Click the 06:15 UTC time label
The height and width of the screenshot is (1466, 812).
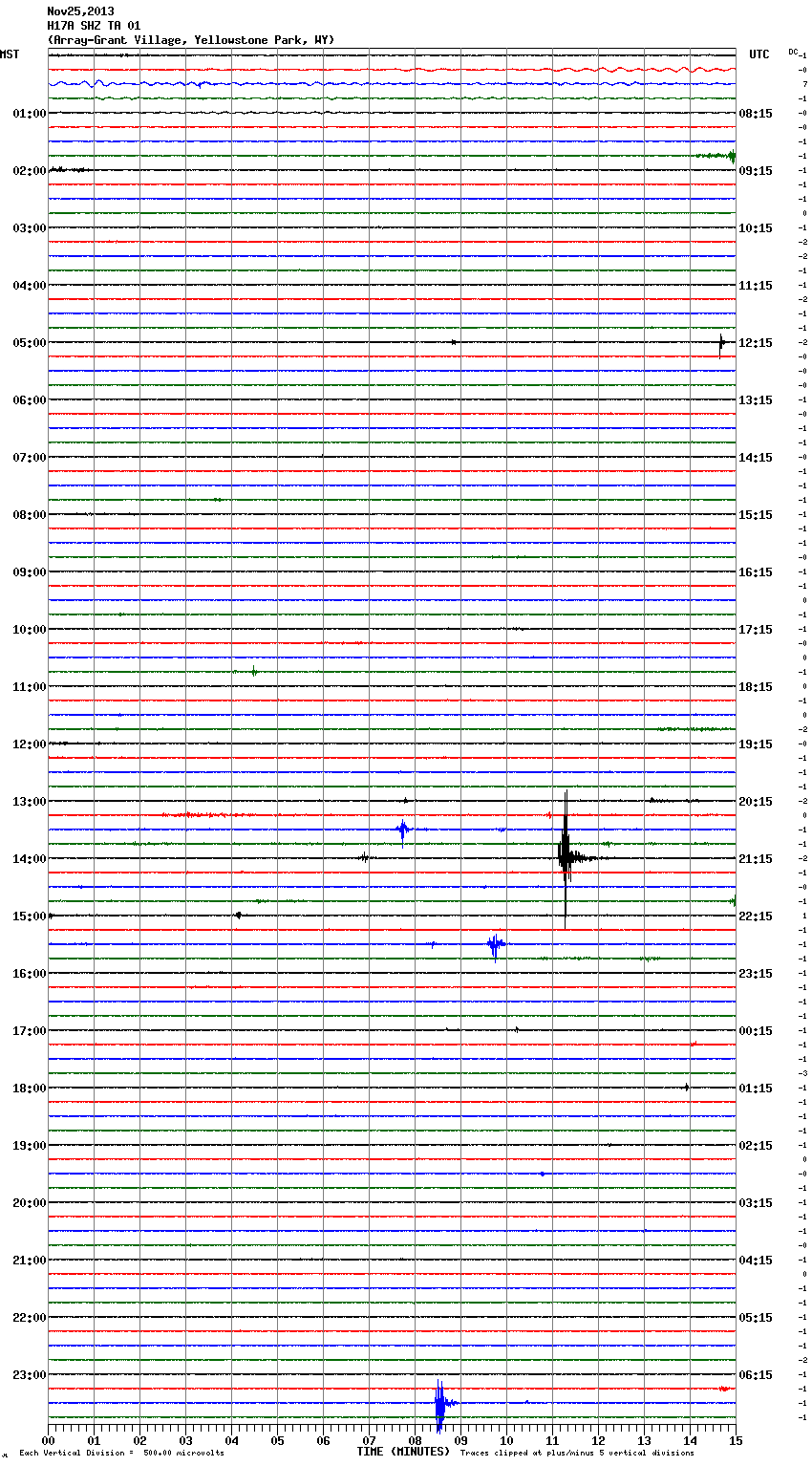tap(756, 1375)
